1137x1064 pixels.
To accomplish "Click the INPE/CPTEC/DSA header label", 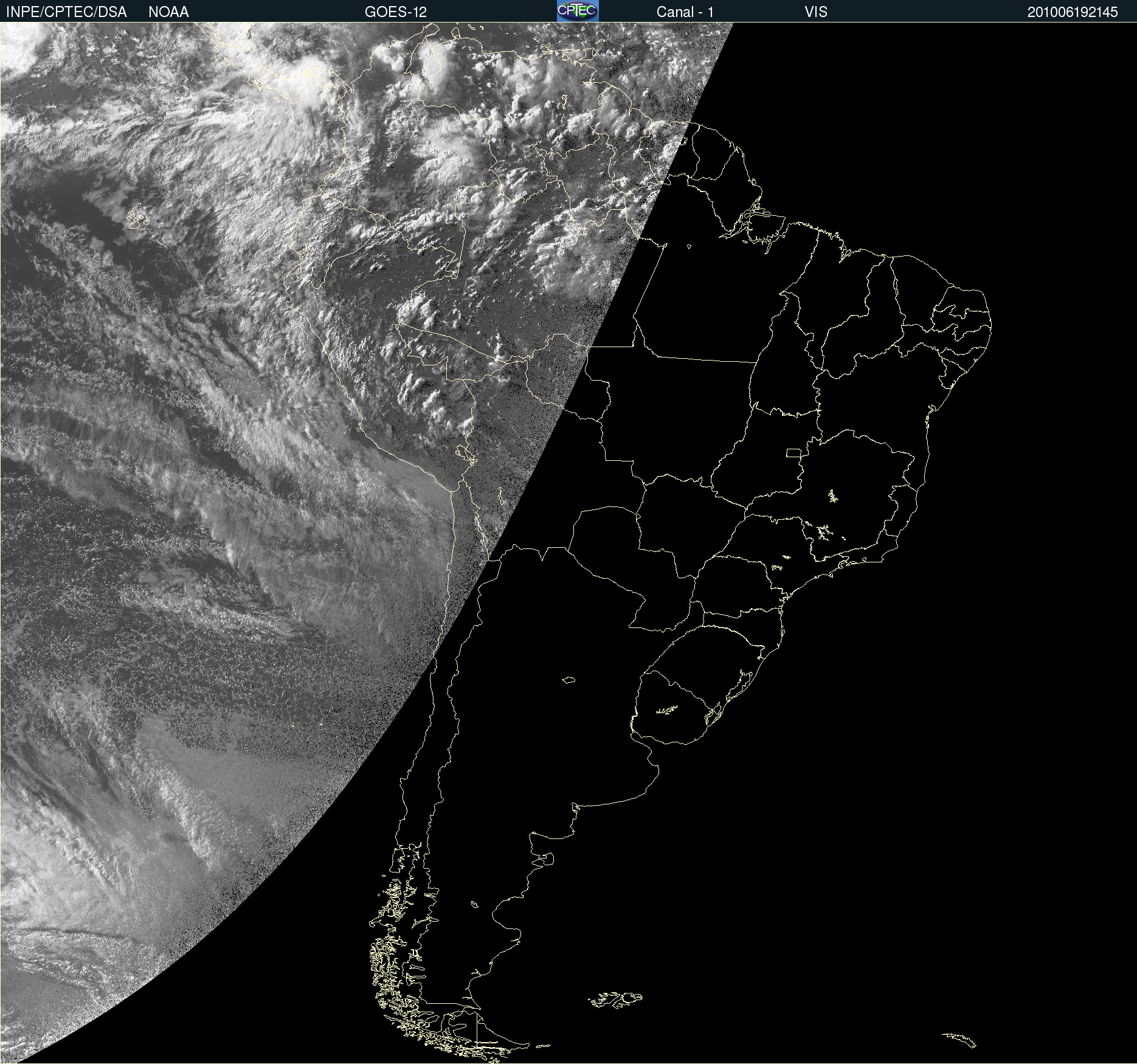I will [66, 12].
